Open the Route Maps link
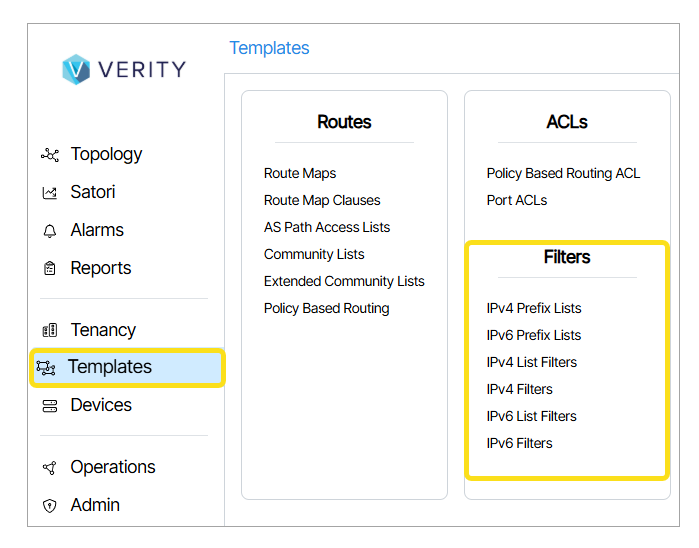Screen dimensions: 699x548 300,174
